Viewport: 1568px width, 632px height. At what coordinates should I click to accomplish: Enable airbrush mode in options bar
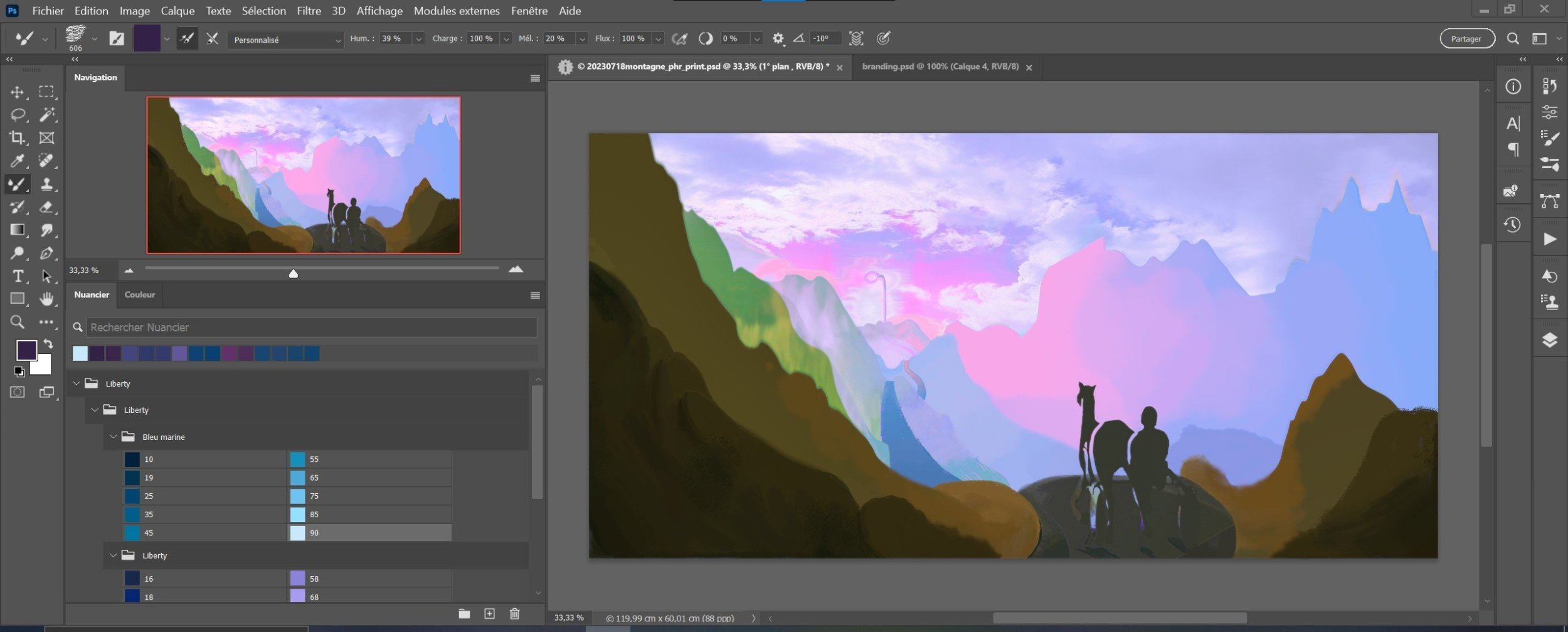coord(679,39)
